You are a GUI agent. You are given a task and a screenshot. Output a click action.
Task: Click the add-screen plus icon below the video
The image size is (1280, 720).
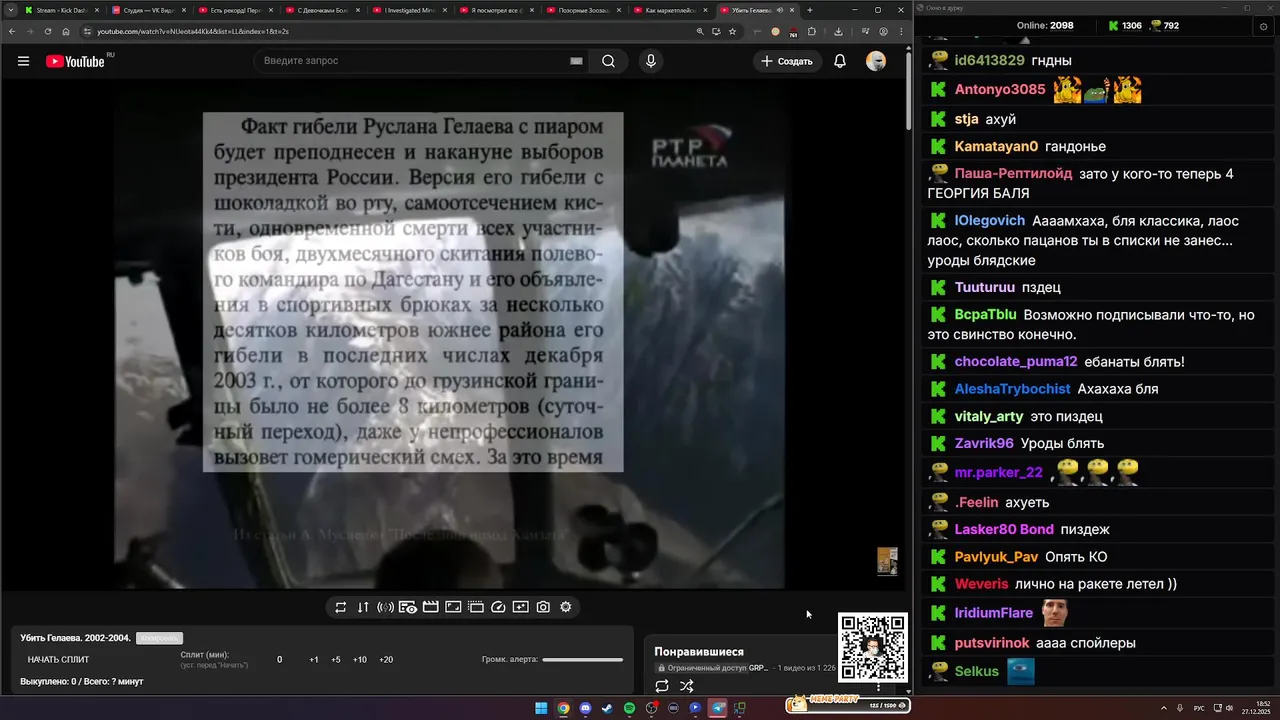pyautogui.click(x=520, y=607)
